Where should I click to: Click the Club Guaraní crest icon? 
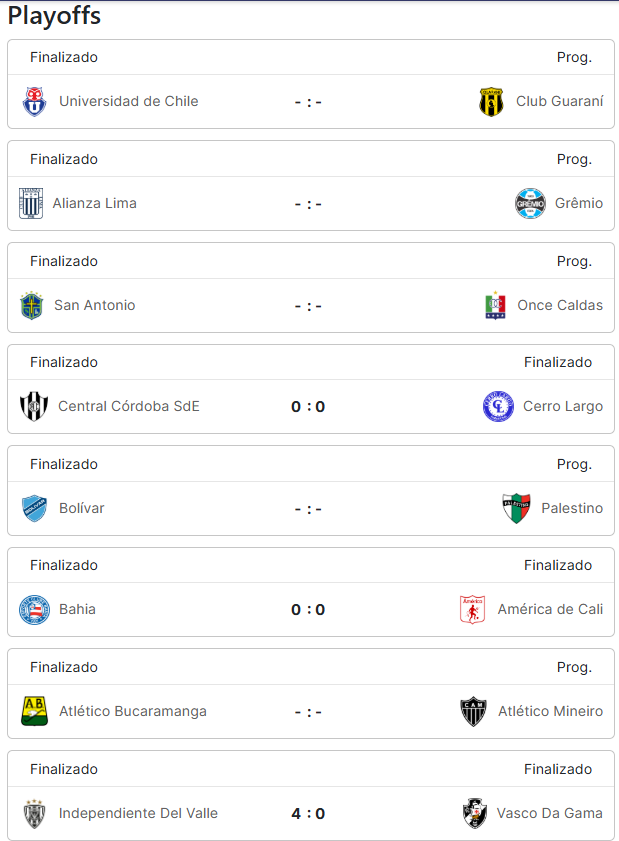tap(491, 101)
